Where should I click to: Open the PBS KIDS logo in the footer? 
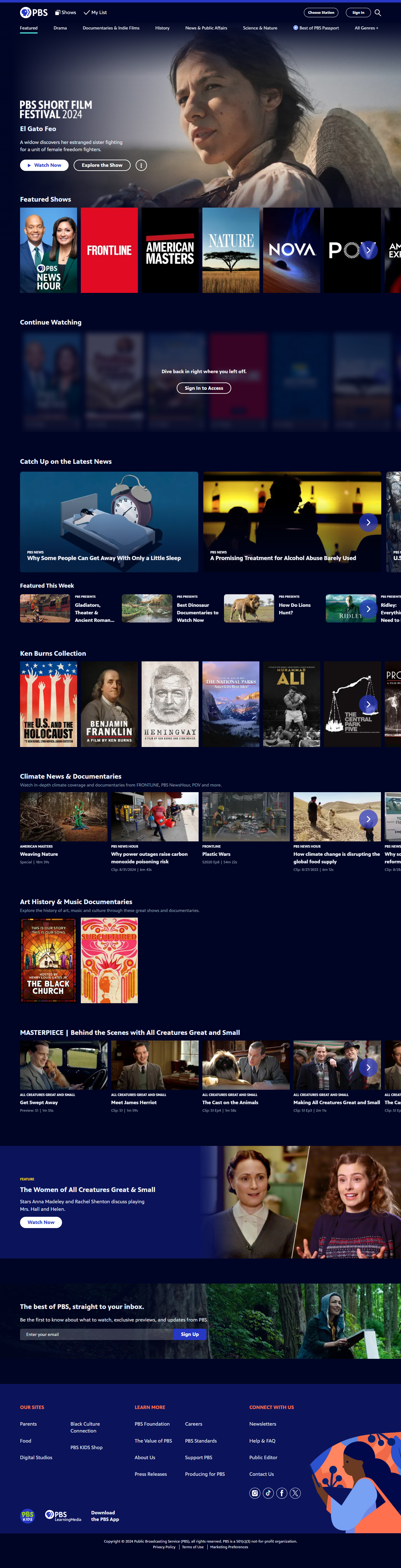(x=28, y=1516)
